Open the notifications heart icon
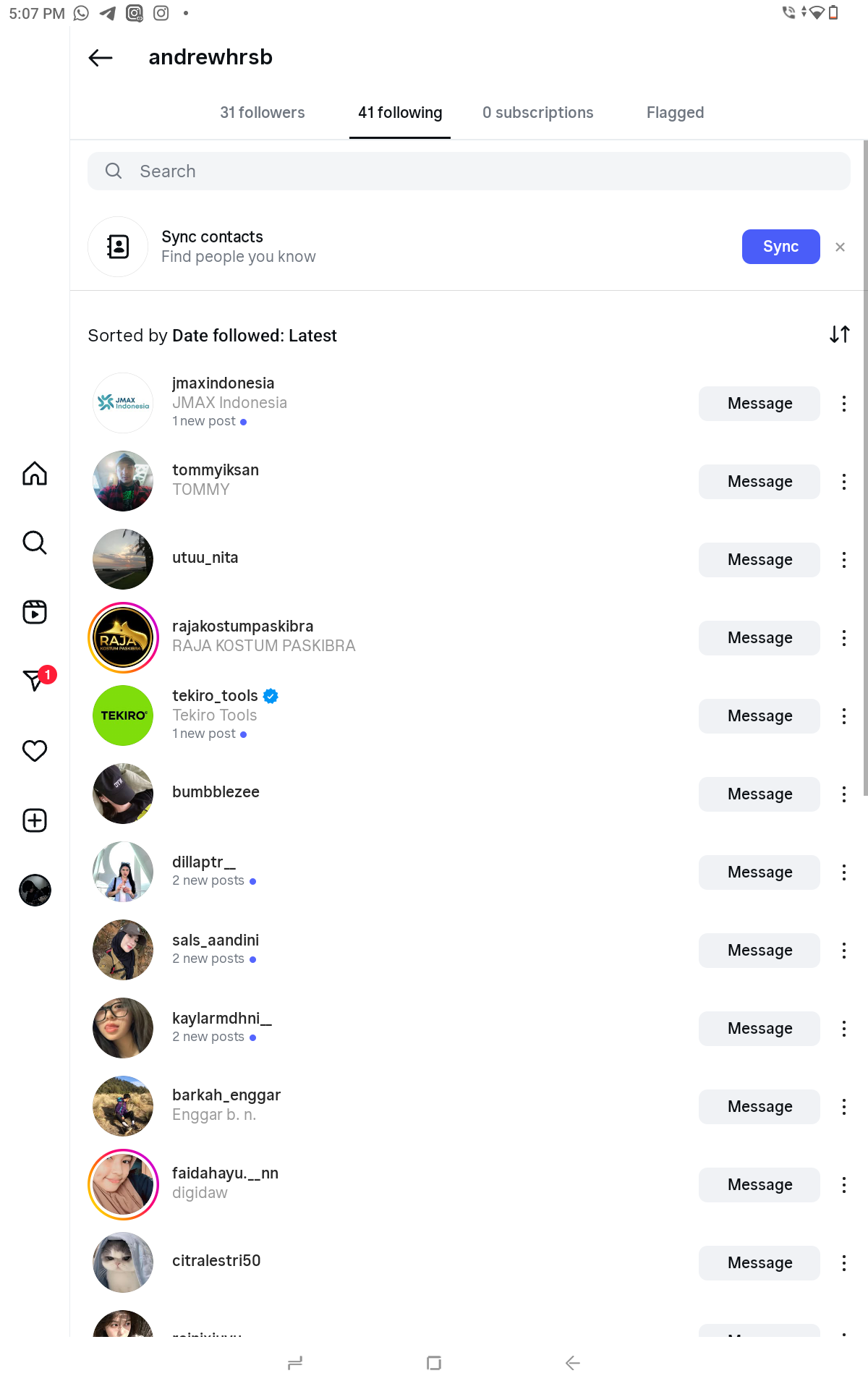Image resolution: width=868 pixels, height=1389 pixels. [x=35, y=751]
